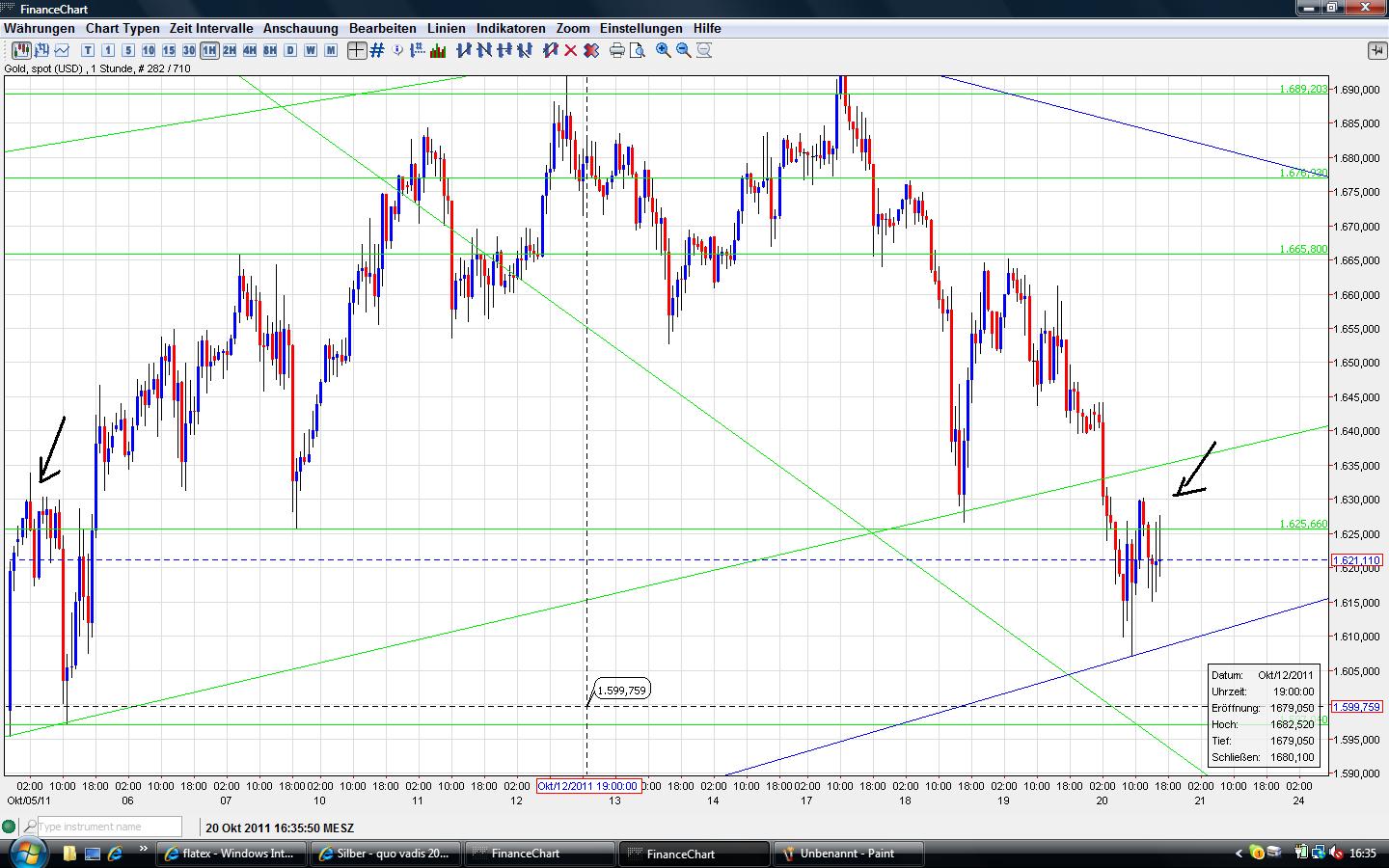Click the zoom in magnifier icon
This screenshot has width=1389, height=868.
pyautogui.click(x=662, y=50)
